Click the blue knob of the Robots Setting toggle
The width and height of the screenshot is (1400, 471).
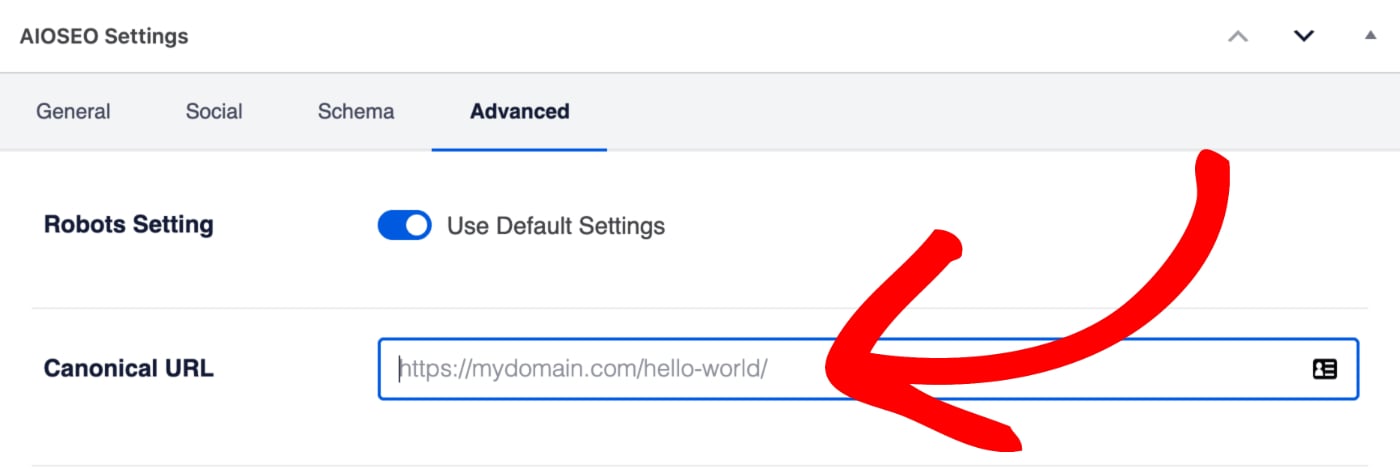(416, 225)
